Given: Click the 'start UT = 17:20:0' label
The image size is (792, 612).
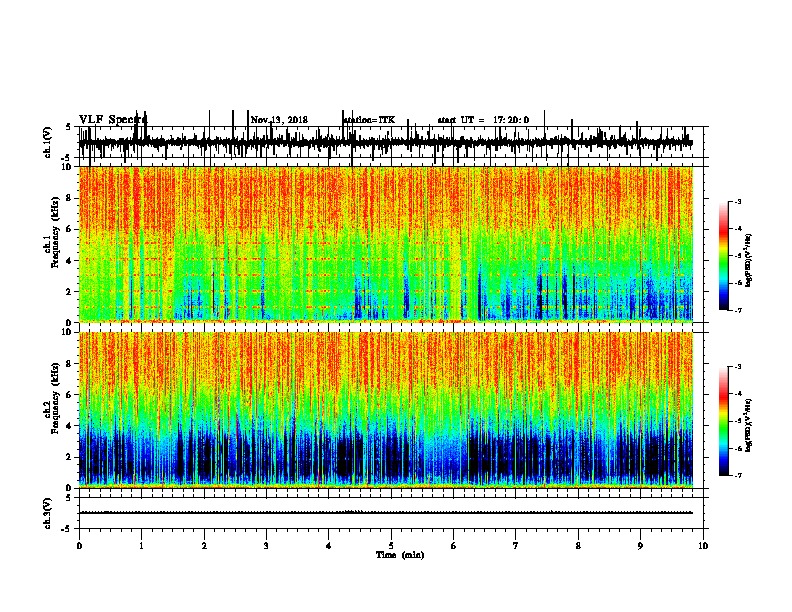Looking at the screenshot, I should (x=483, y=120).
